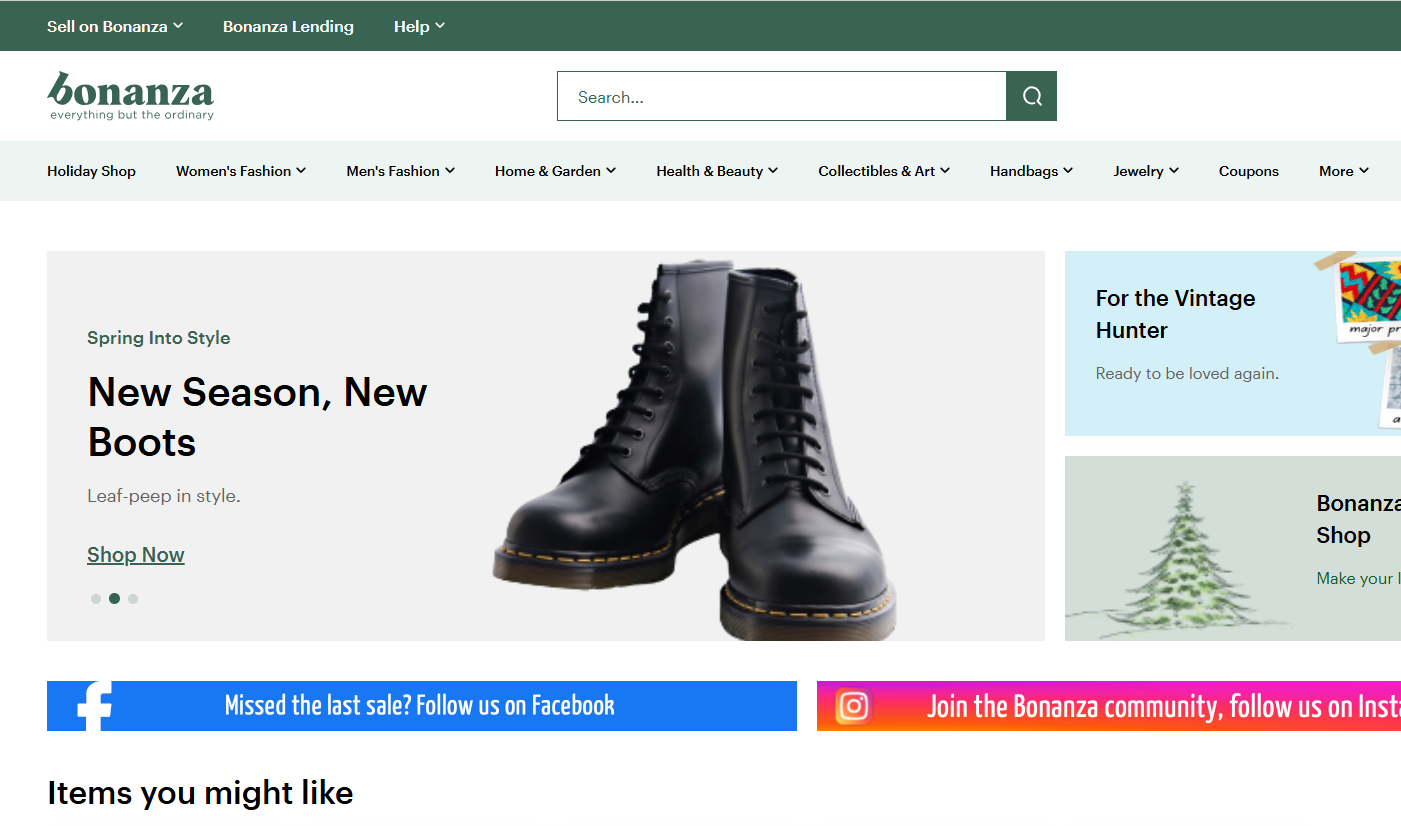Expand the Sell on Bonanza dropdown
This screenshot has height=826, width=1401.
point(115,26)
